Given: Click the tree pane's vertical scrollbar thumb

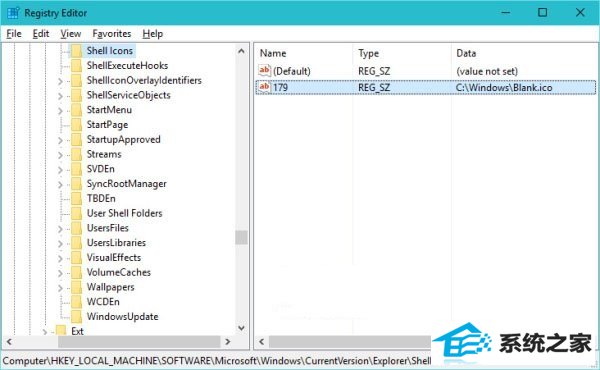Looking at the screenshot, I should [241, 237].
